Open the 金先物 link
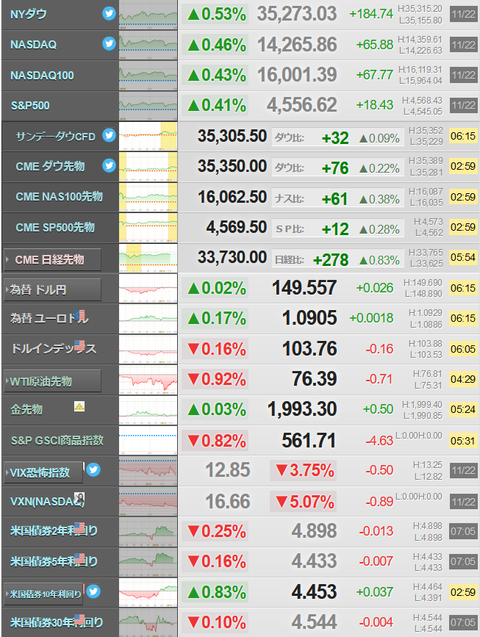Screen dimensions: 480x637 26,410
